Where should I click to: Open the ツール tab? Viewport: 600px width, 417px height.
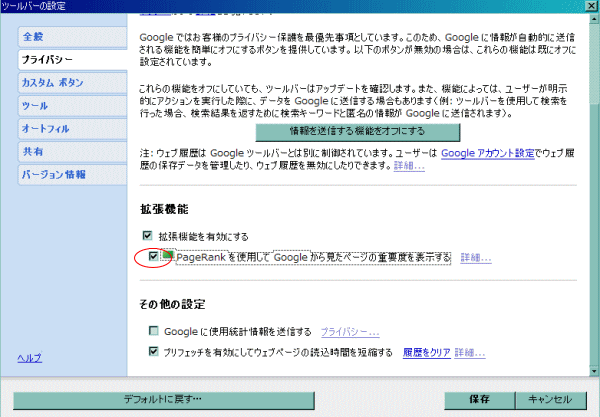tap(72, 106)
